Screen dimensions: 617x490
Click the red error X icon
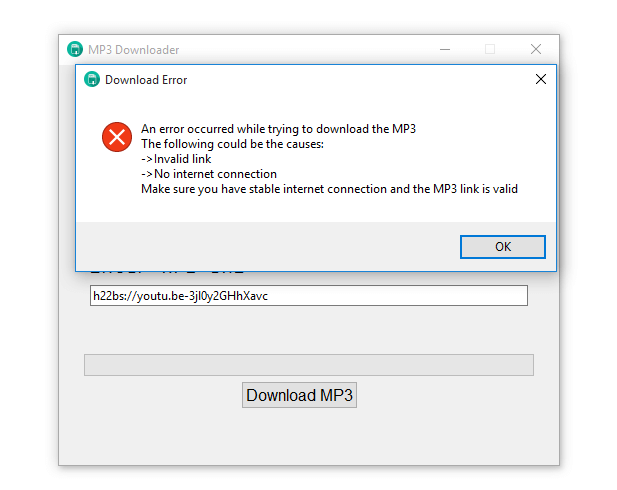117,137
